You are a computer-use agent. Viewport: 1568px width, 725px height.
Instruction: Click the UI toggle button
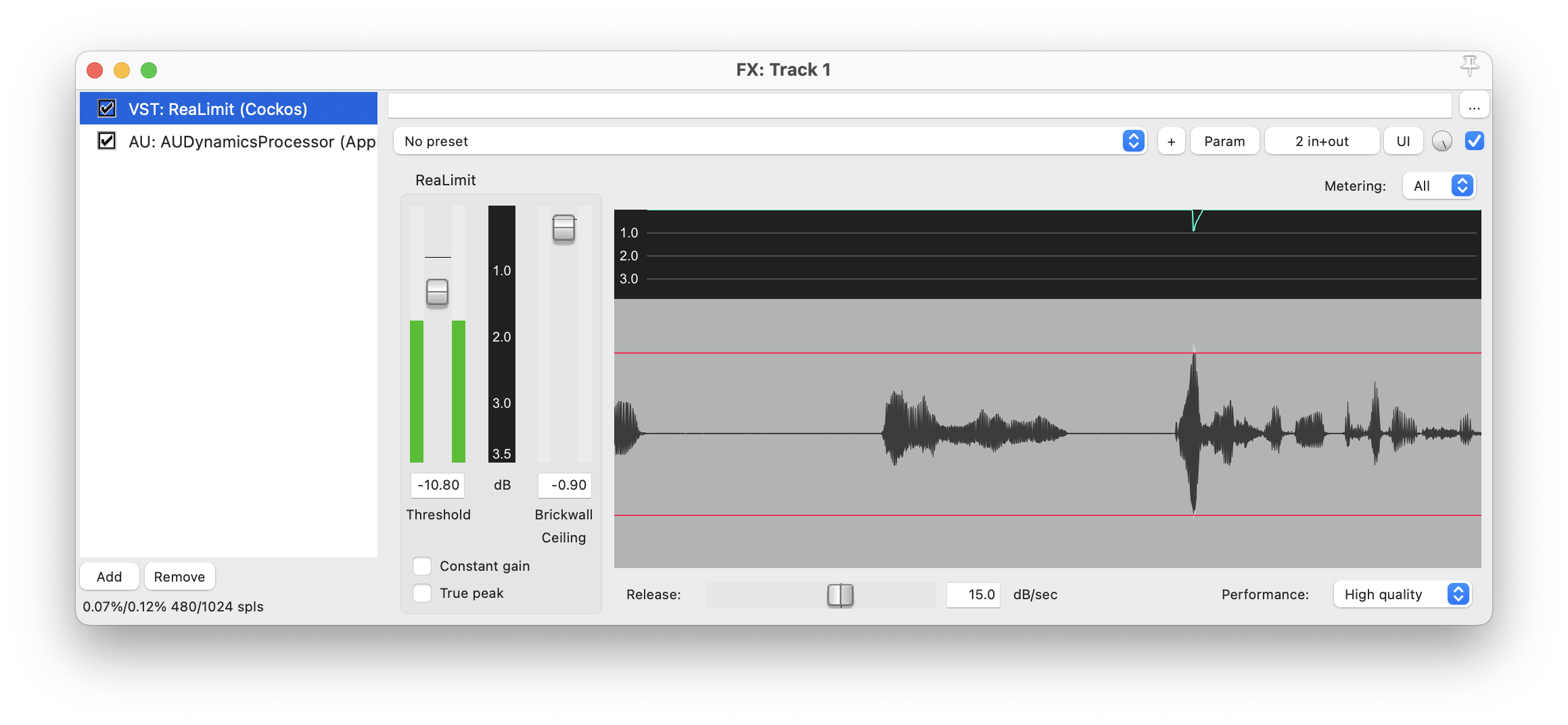click(x=1403, y=141)
